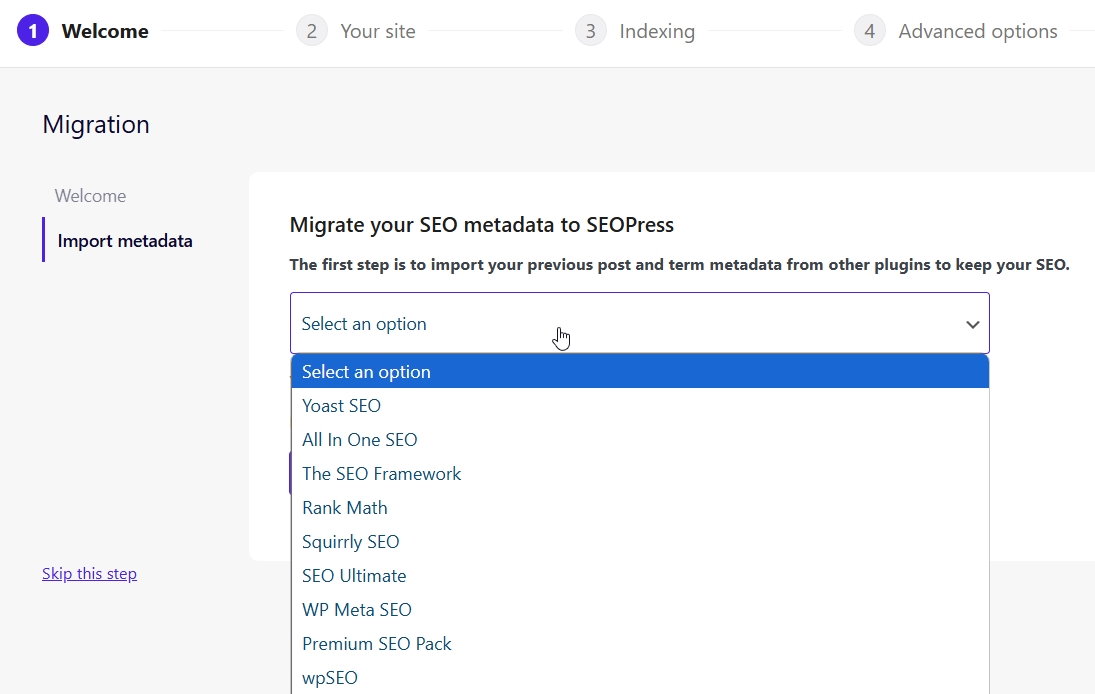Click the step 3 number circle
The height and width of the screenshot is (694, 1095).
(x=591, y=31)
